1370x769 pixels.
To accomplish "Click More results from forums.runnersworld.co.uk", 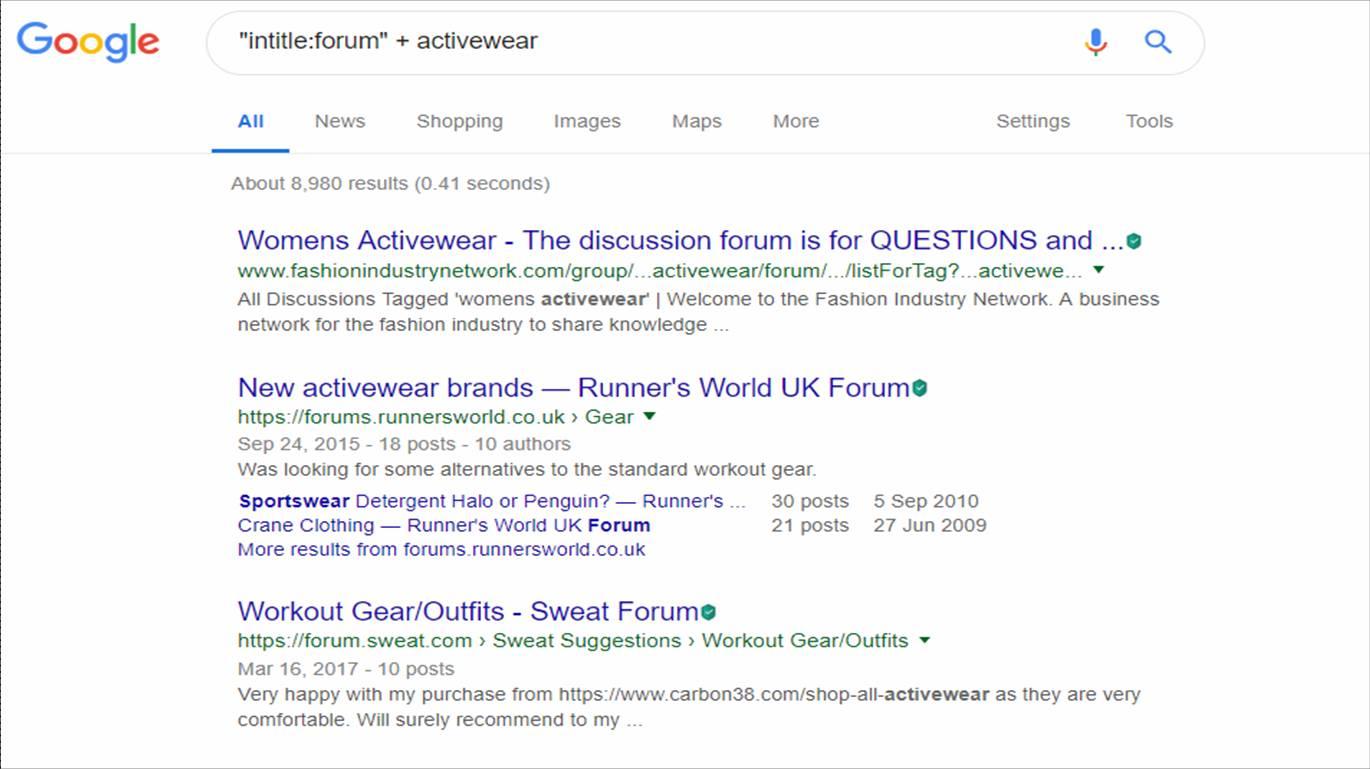I will pos(442,549).
